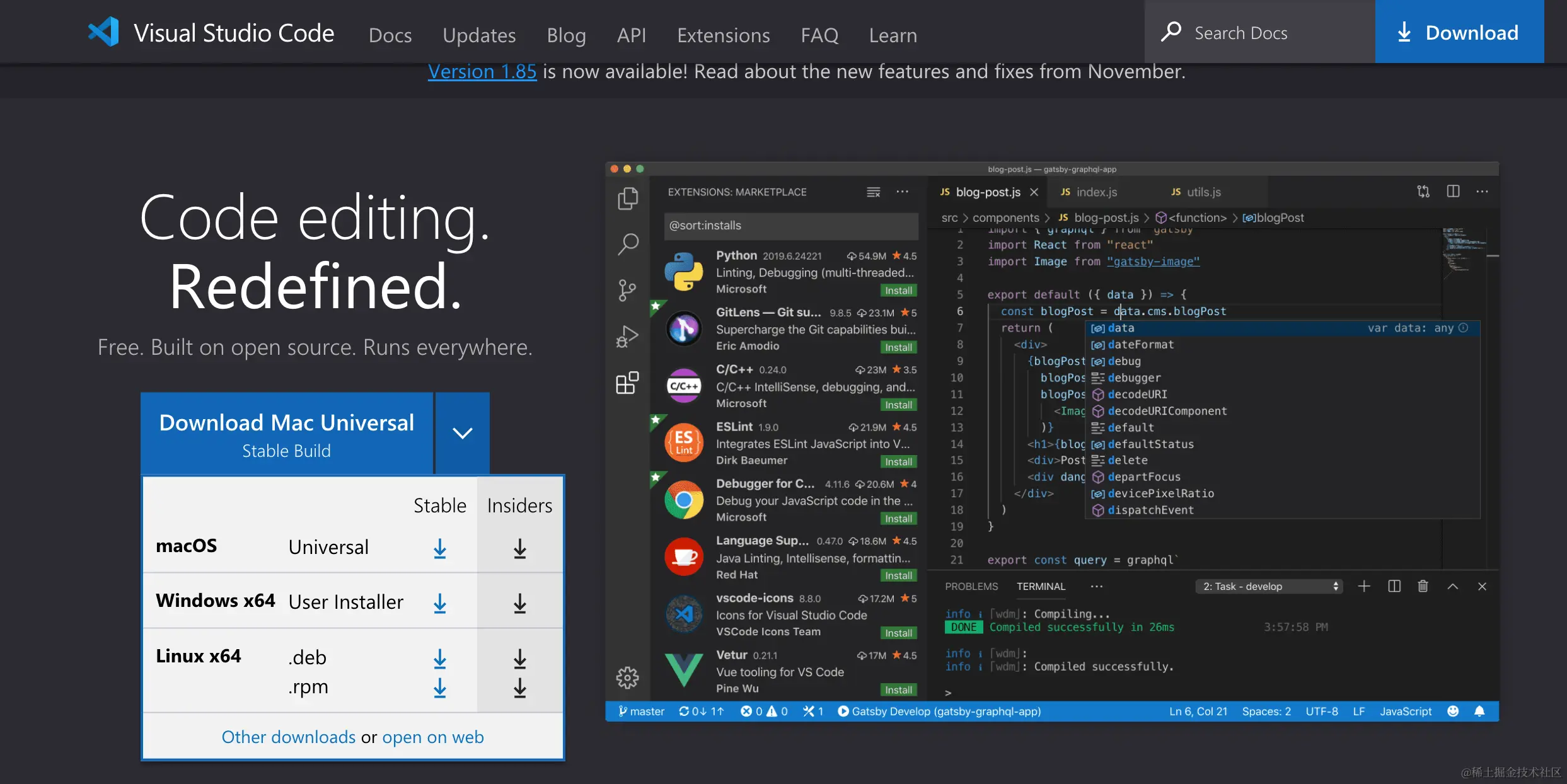Screen dimensions: 1567x784
Task: Download Windows x64 User Installer Insiders build
Action: coord(519,603)
